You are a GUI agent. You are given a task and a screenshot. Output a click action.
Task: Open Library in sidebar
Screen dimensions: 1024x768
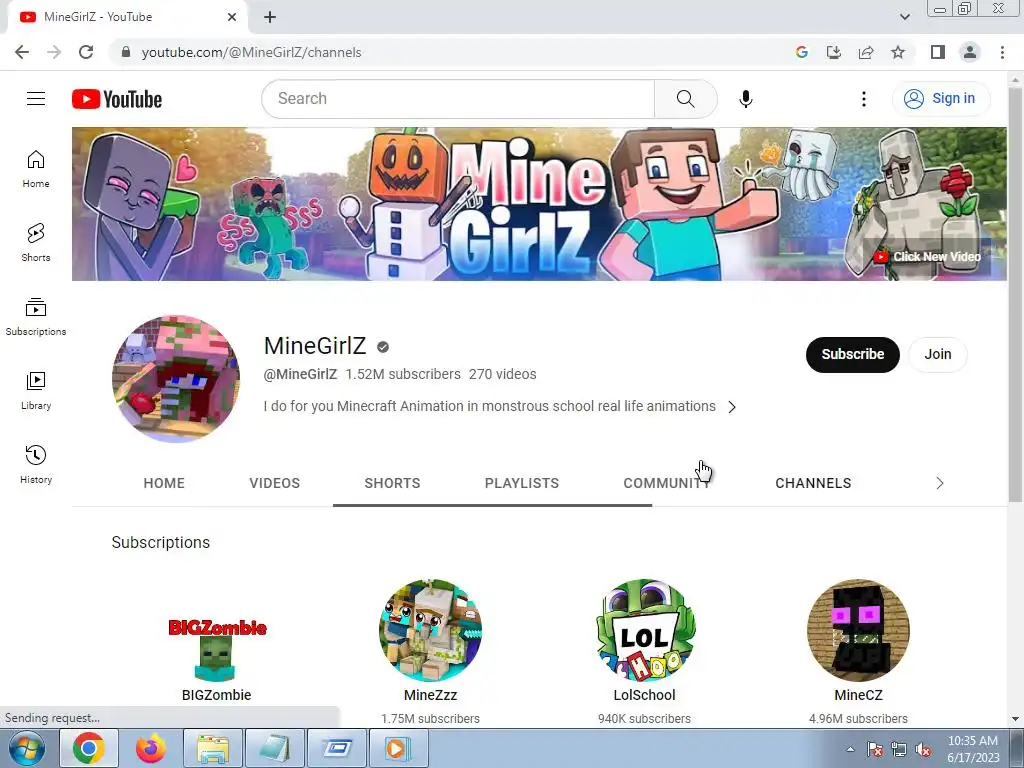tap(36, 391)
